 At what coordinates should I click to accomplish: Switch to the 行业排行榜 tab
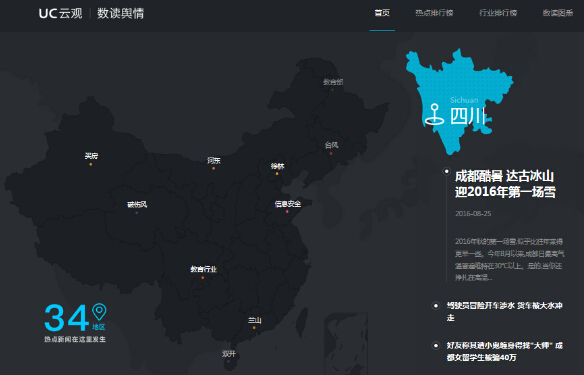(x=498, y=13)
